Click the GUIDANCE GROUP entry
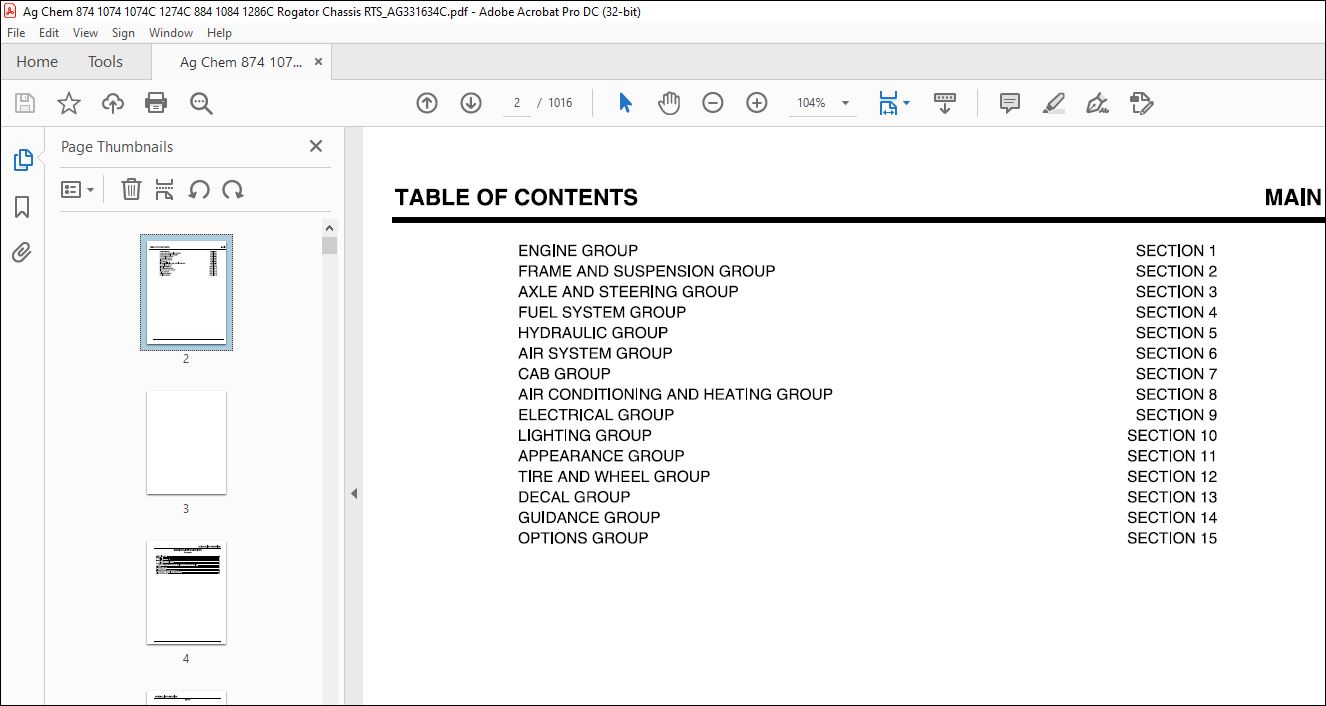Image resolution: width=1326 pixels, height=706 pixels. 589,517
